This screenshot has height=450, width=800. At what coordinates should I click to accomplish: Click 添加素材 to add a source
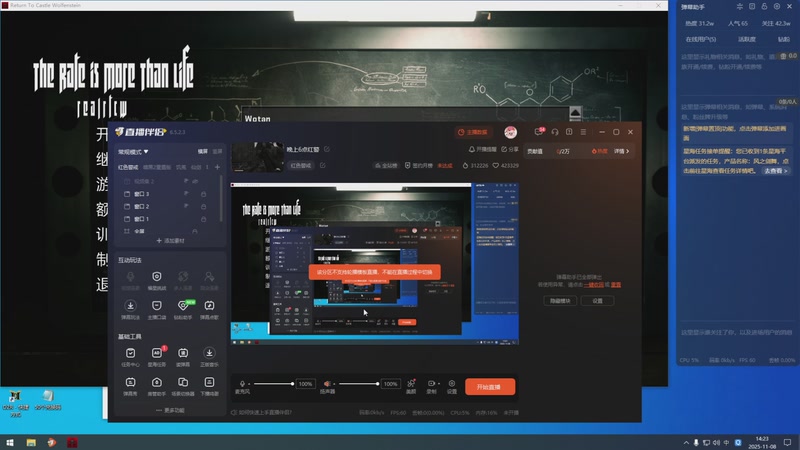170,240
